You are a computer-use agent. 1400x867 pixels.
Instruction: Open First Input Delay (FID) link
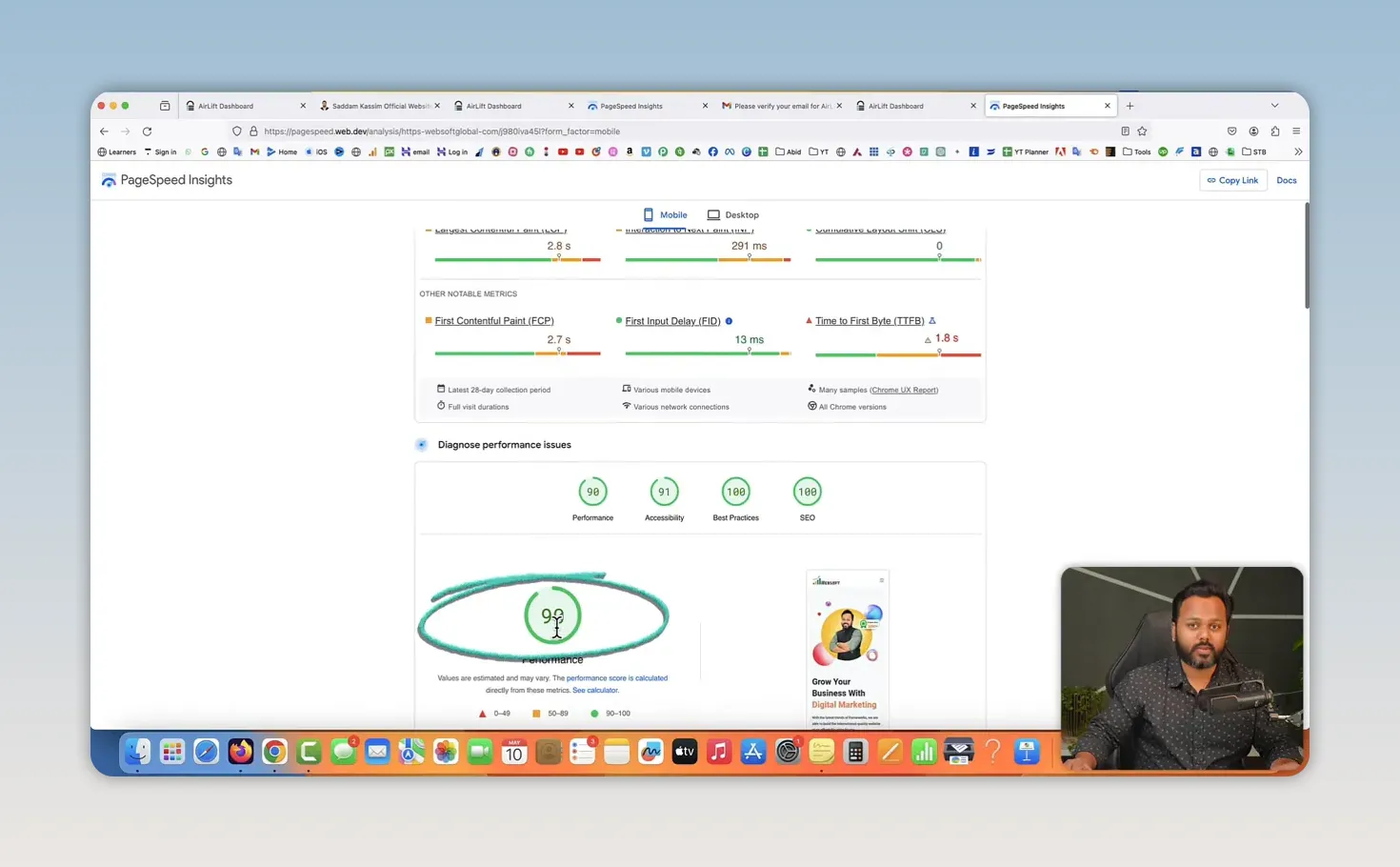(x=672, y=321)
